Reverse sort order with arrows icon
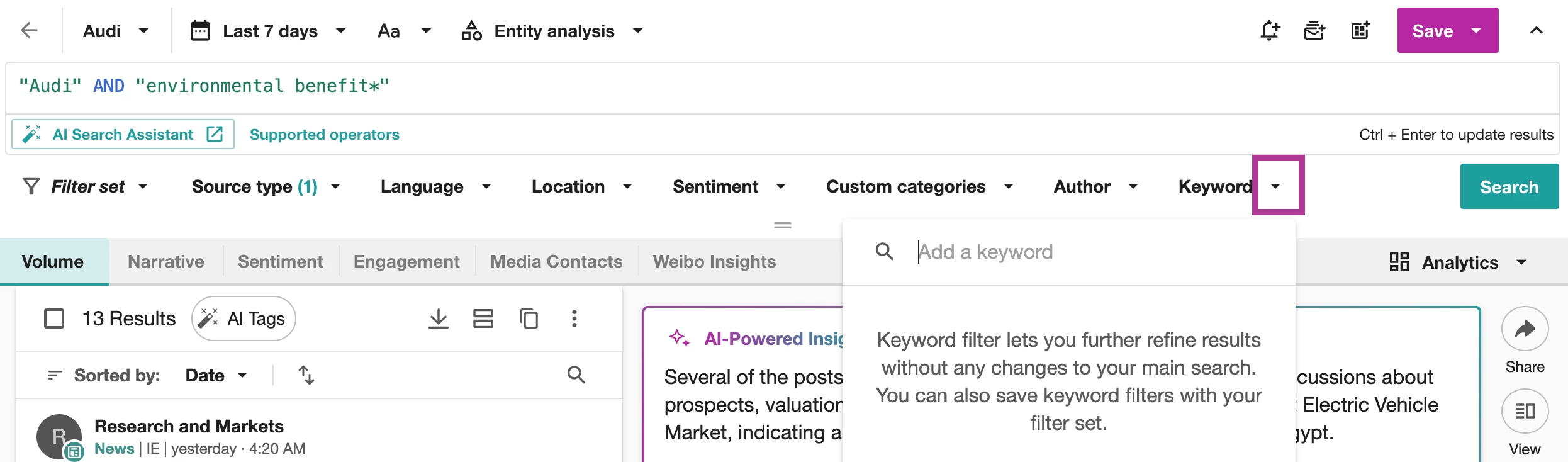This screenshot has height=462, width=1568. click(306, 375)
